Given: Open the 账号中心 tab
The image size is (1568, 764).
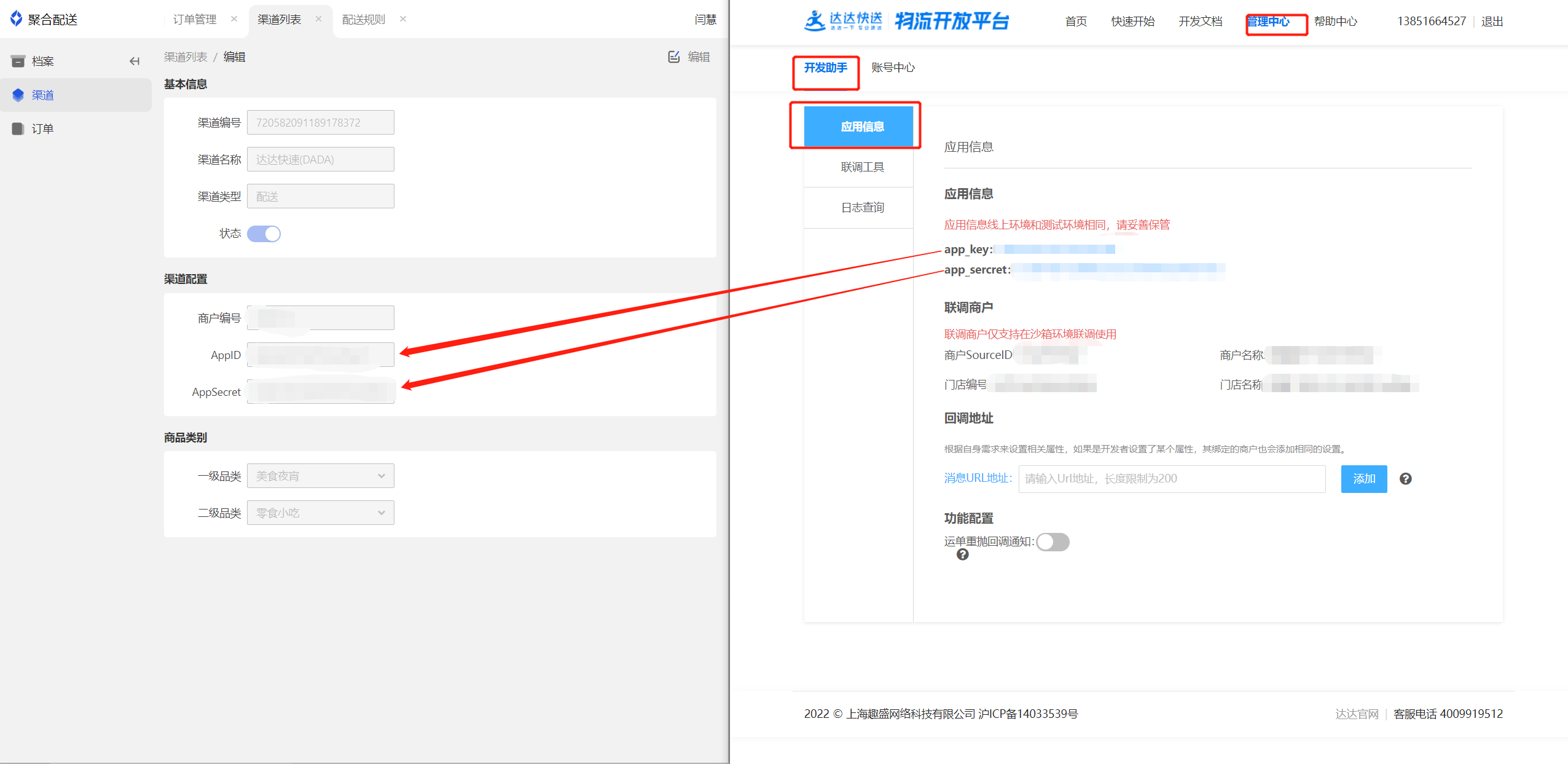Looking at the screenshot, I should click(893, 68).
